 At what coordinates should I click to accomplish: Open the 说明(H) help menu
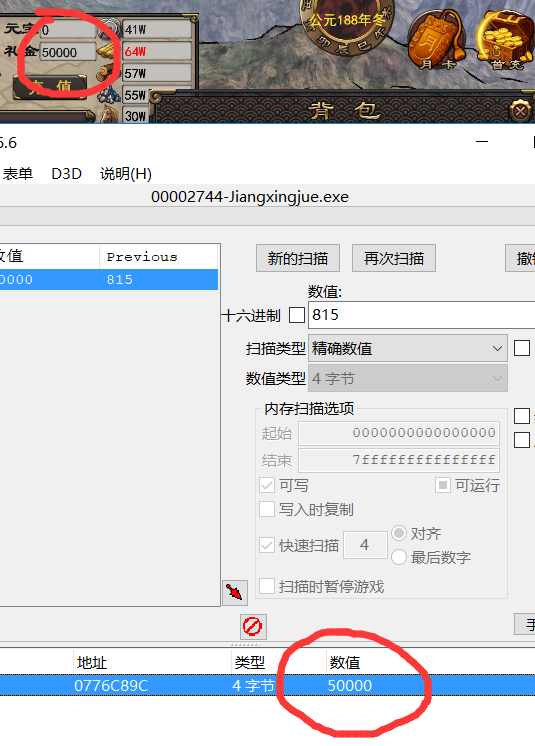click(126, 174)
